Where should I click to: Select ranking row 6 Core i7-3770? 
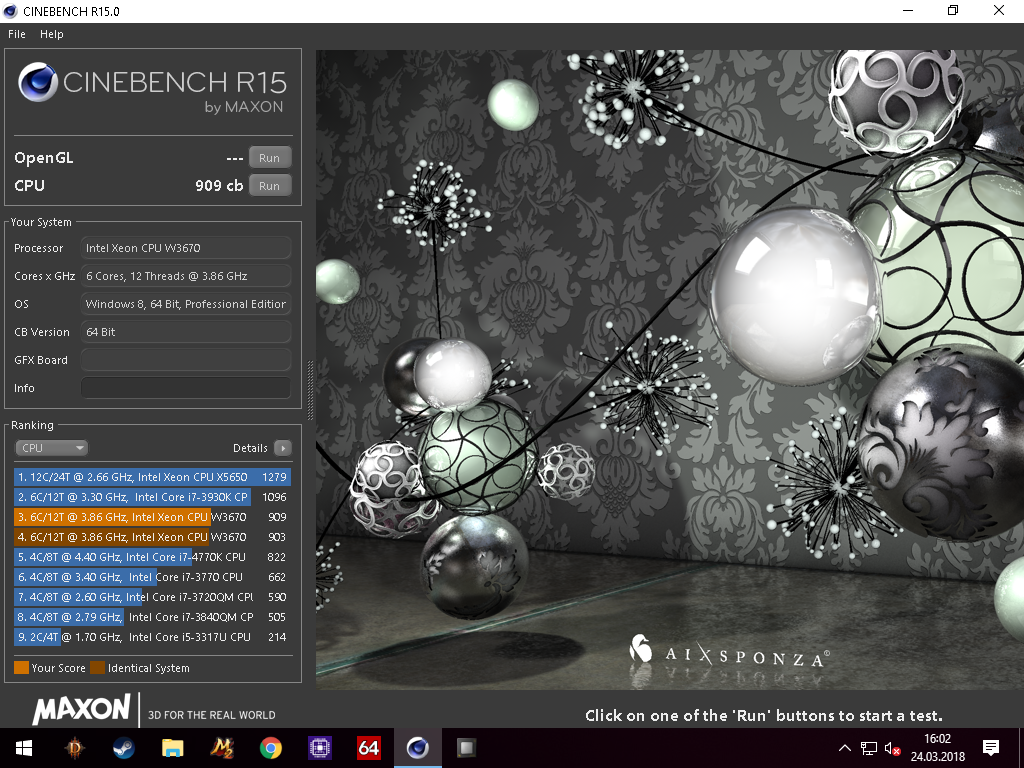[152, 577]
